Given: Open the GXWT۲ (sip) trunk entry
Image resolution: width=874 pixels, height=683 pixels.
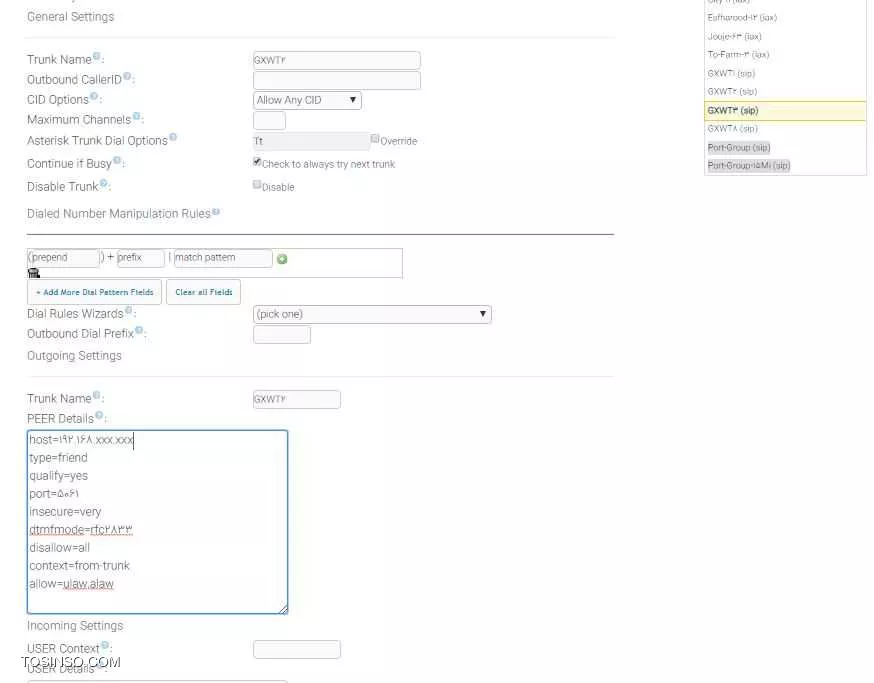Looking at the screenshot, I should coord(732,91).
